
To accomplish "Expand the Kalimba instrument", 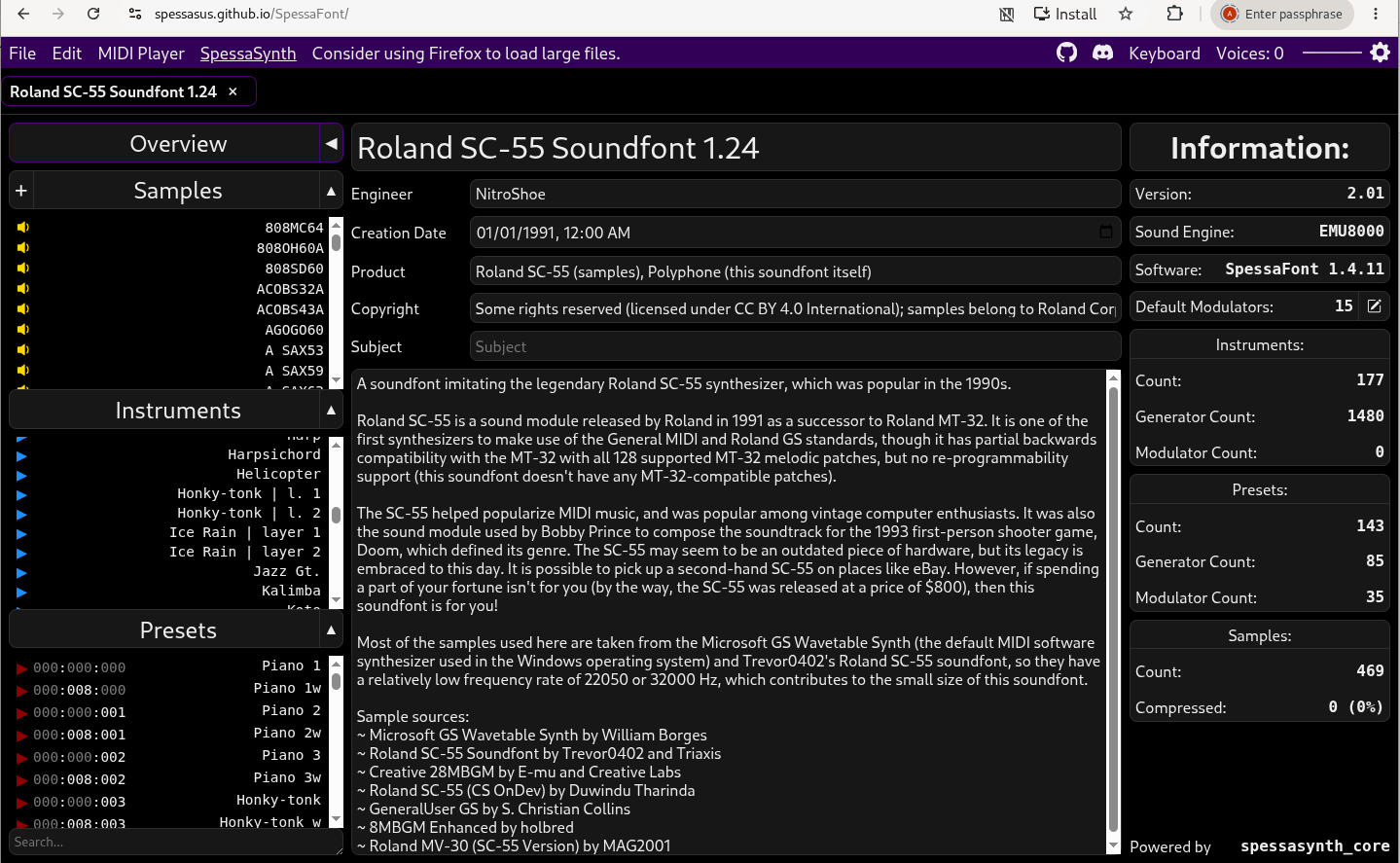I will [21, 592].
